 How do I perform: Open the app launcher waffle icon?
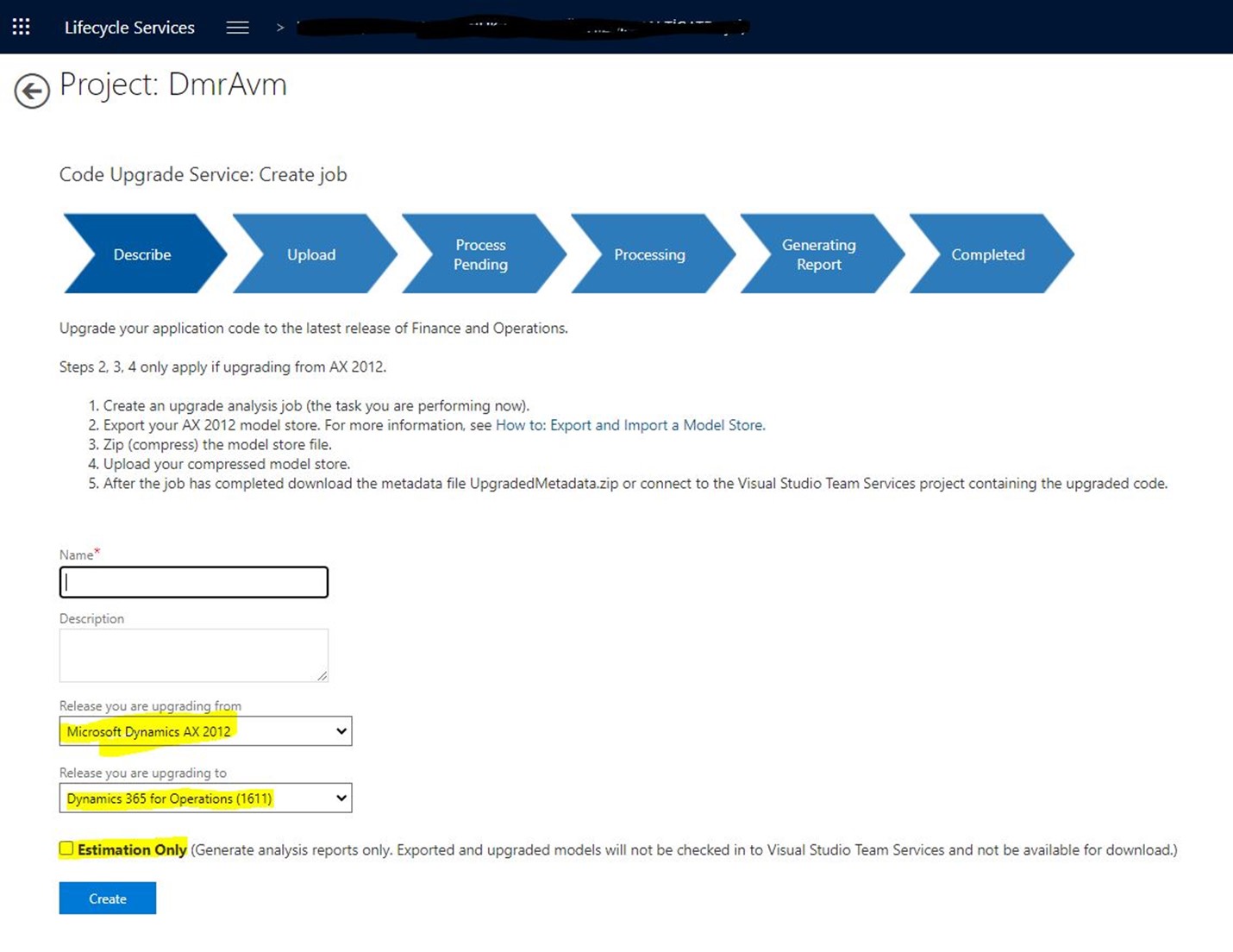22,27
